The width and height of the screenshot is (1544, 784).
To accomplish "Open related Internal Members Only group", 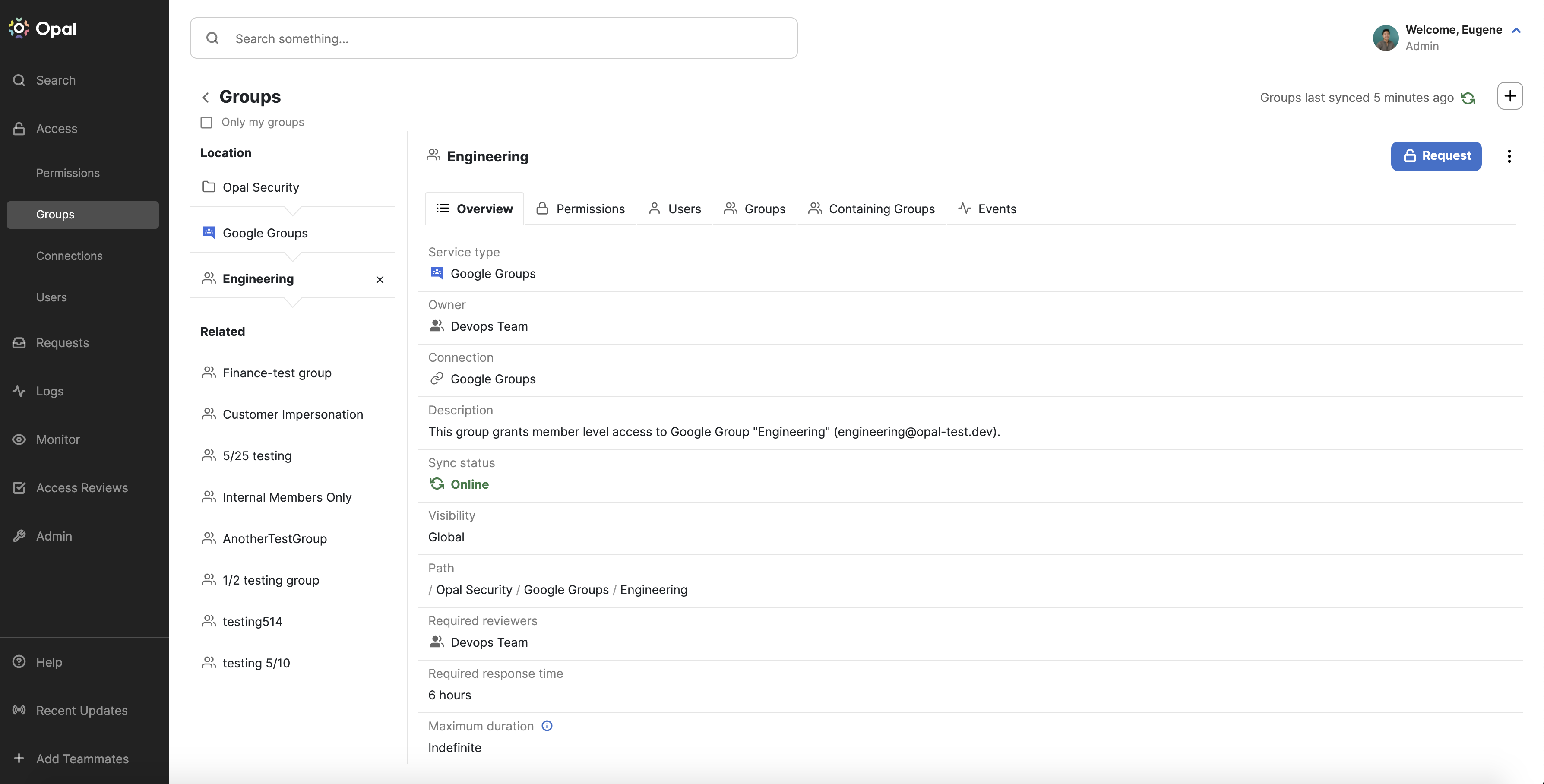I will point(287,497).
